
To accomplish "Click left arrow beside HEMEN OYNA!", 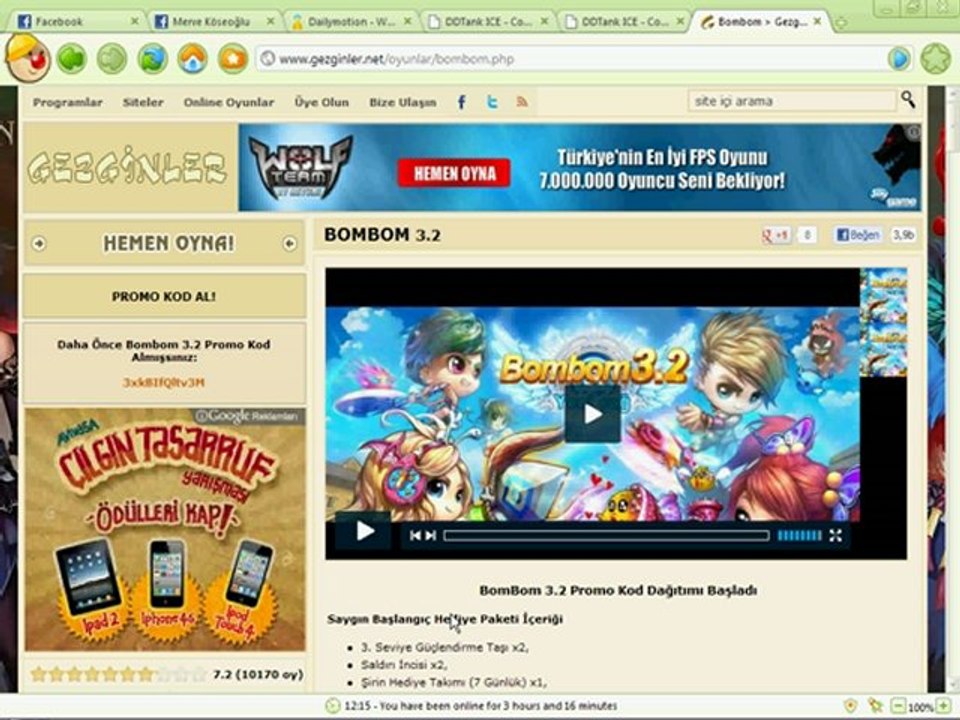I will (39, 244).
